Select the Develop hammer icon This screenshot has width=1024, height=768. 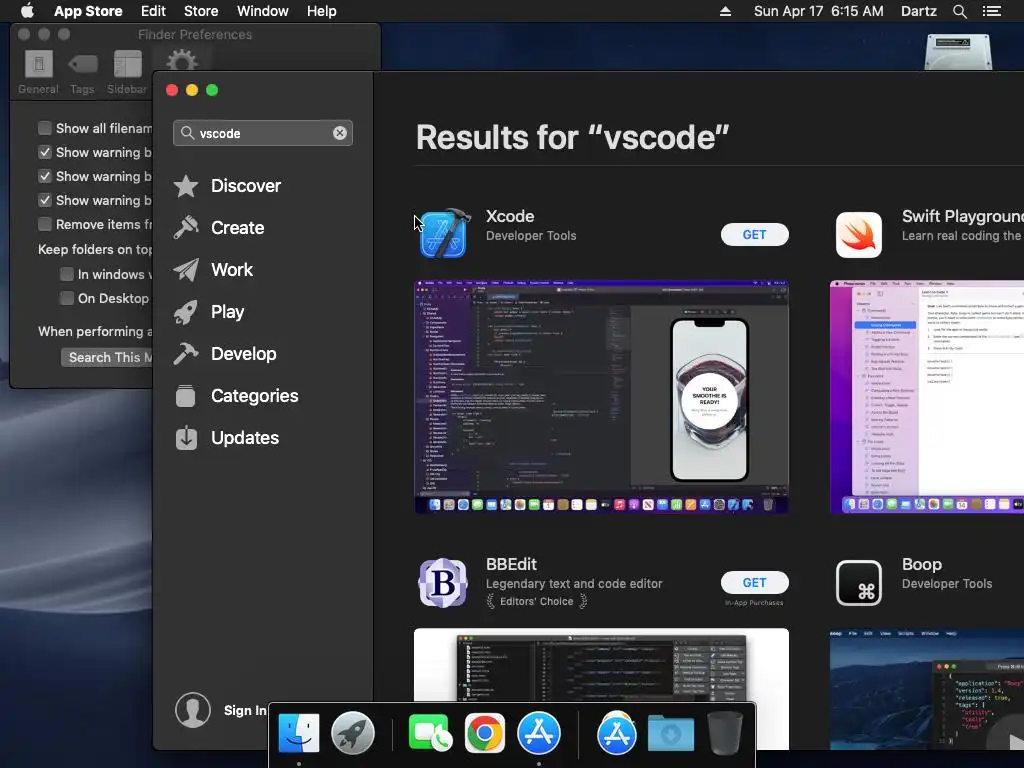point(186,354)
